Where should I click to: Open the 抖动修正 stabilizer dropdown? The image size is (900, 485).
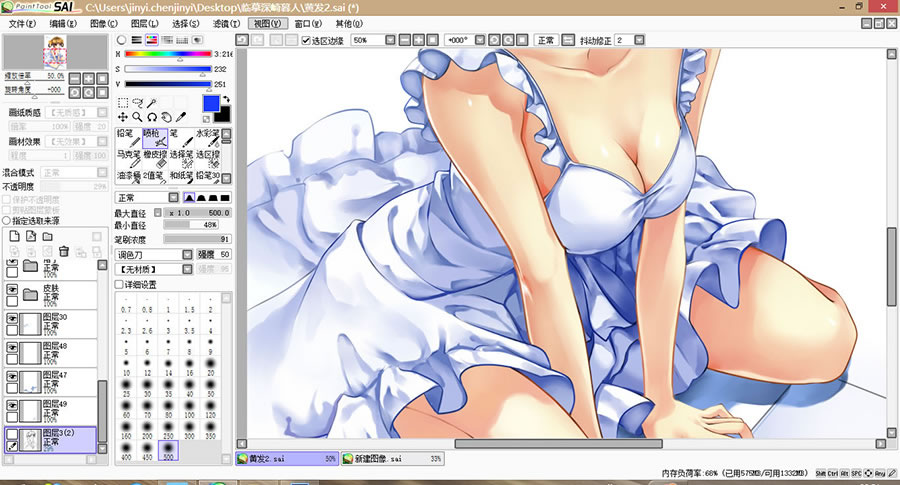coord(639,40)
